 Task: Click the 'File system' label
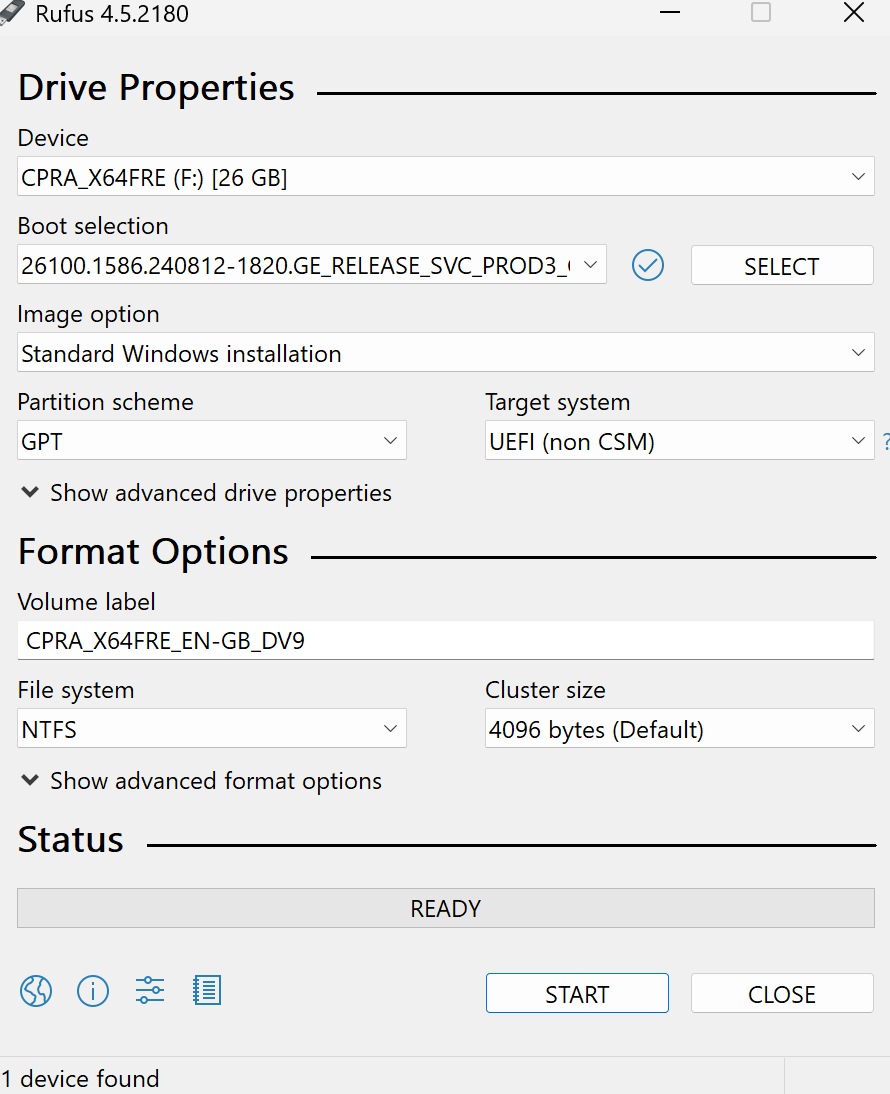tap(76, 690)
